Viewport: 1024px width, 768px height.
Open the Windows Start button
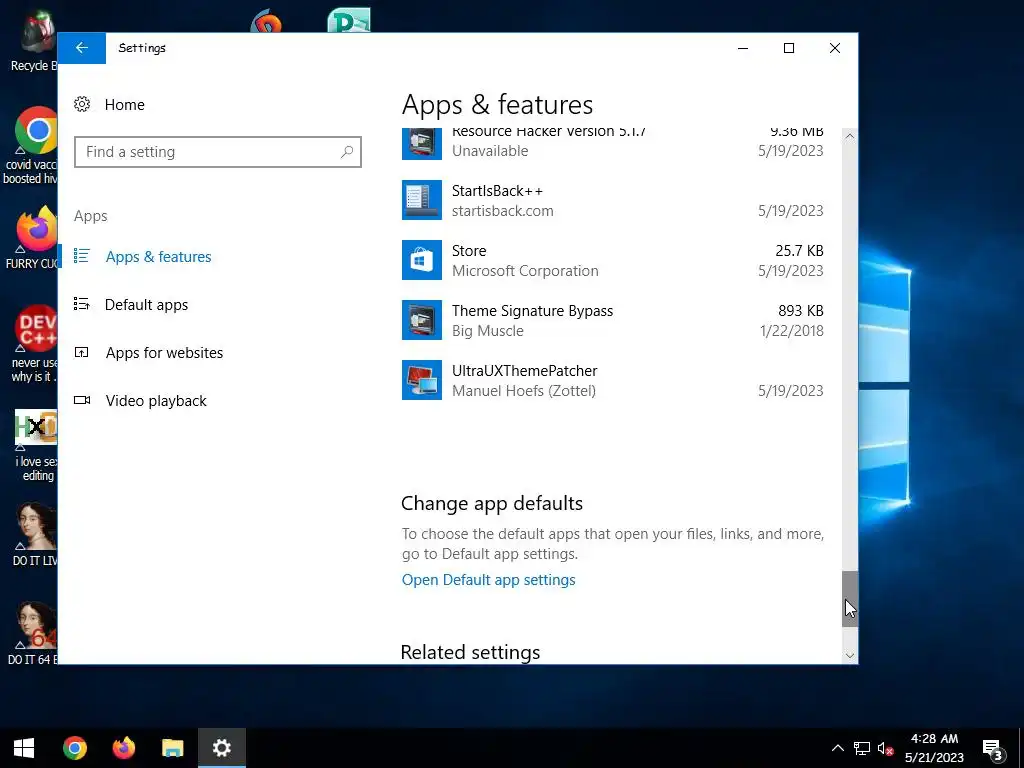point(24,748)
